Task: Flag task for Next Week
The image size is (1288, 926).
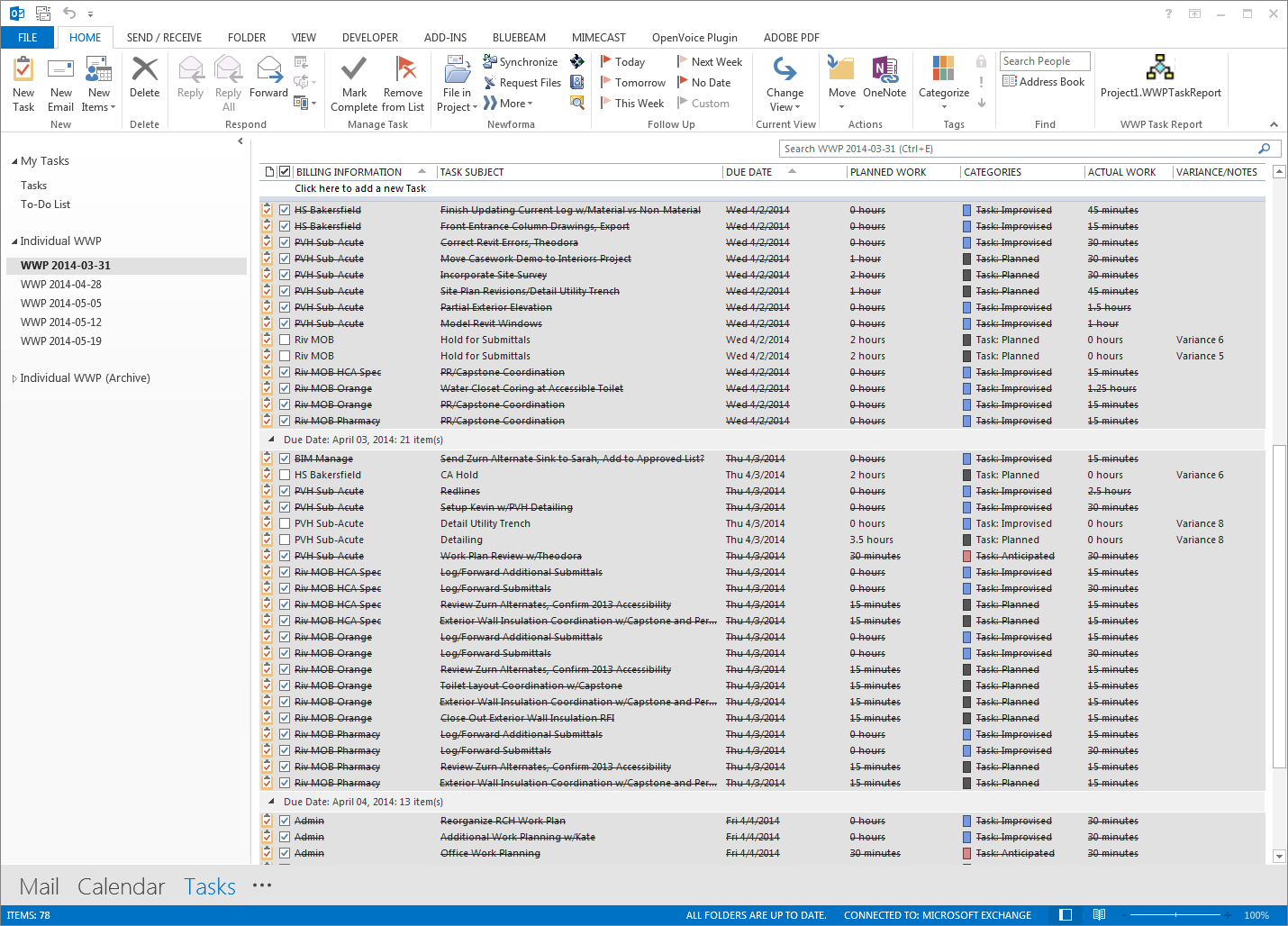Action: click(x=710, y=61)
